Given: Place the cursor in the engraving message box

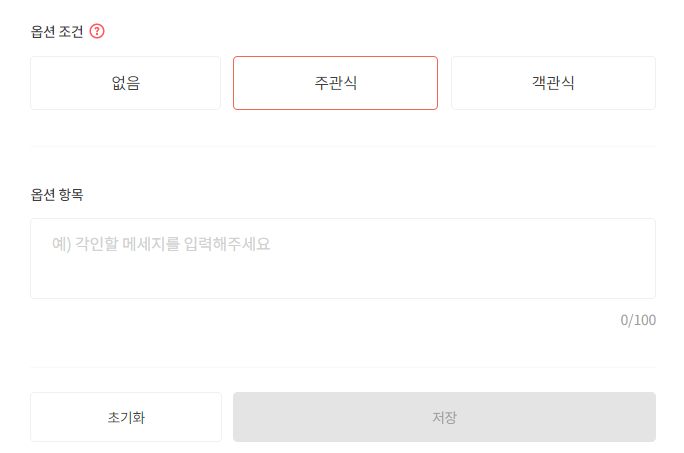Looking at the screenshot, I should click(x=342, y=258).
